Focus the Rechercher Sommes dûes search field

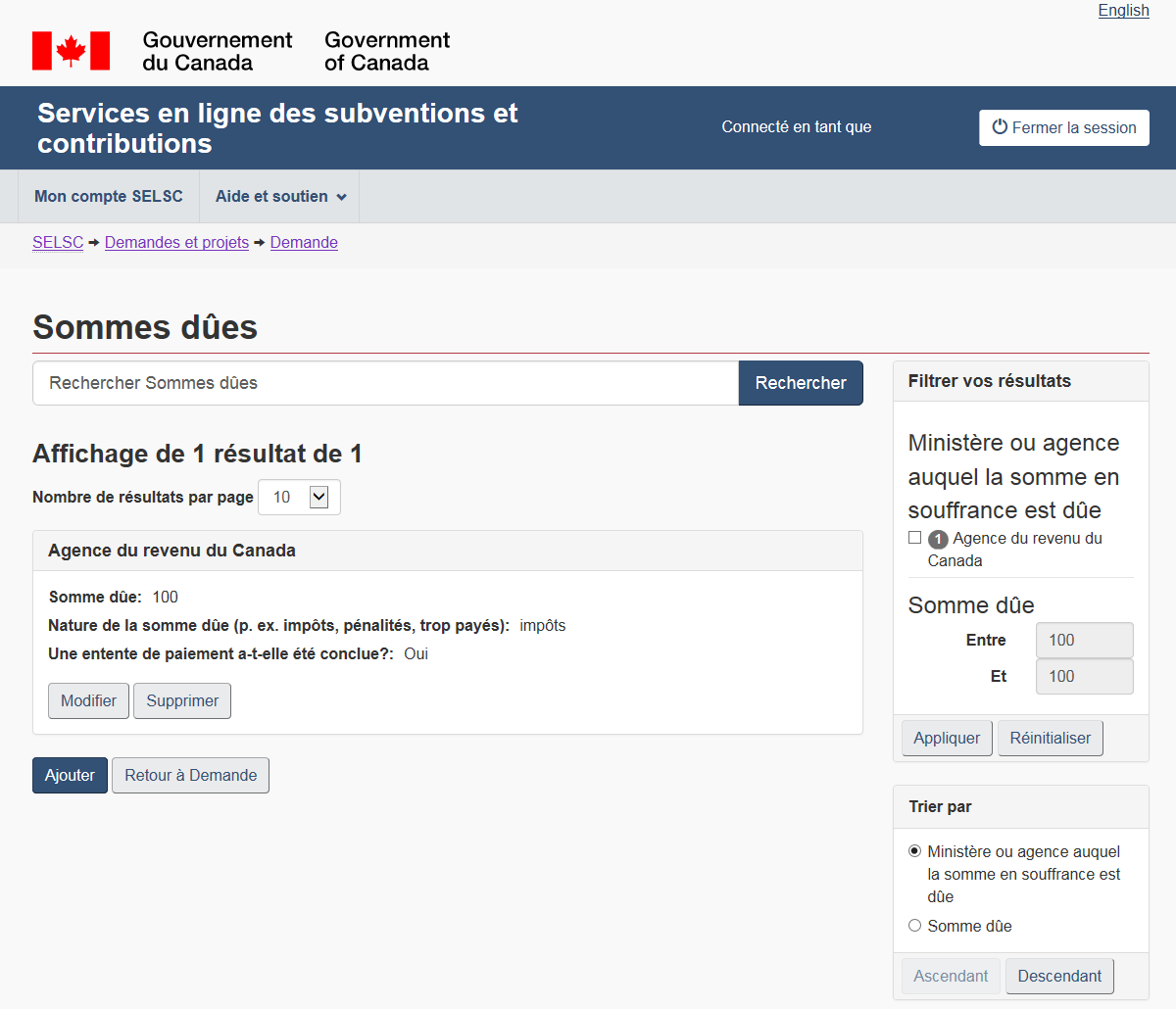pyautogui.click(x=385, y=383)
